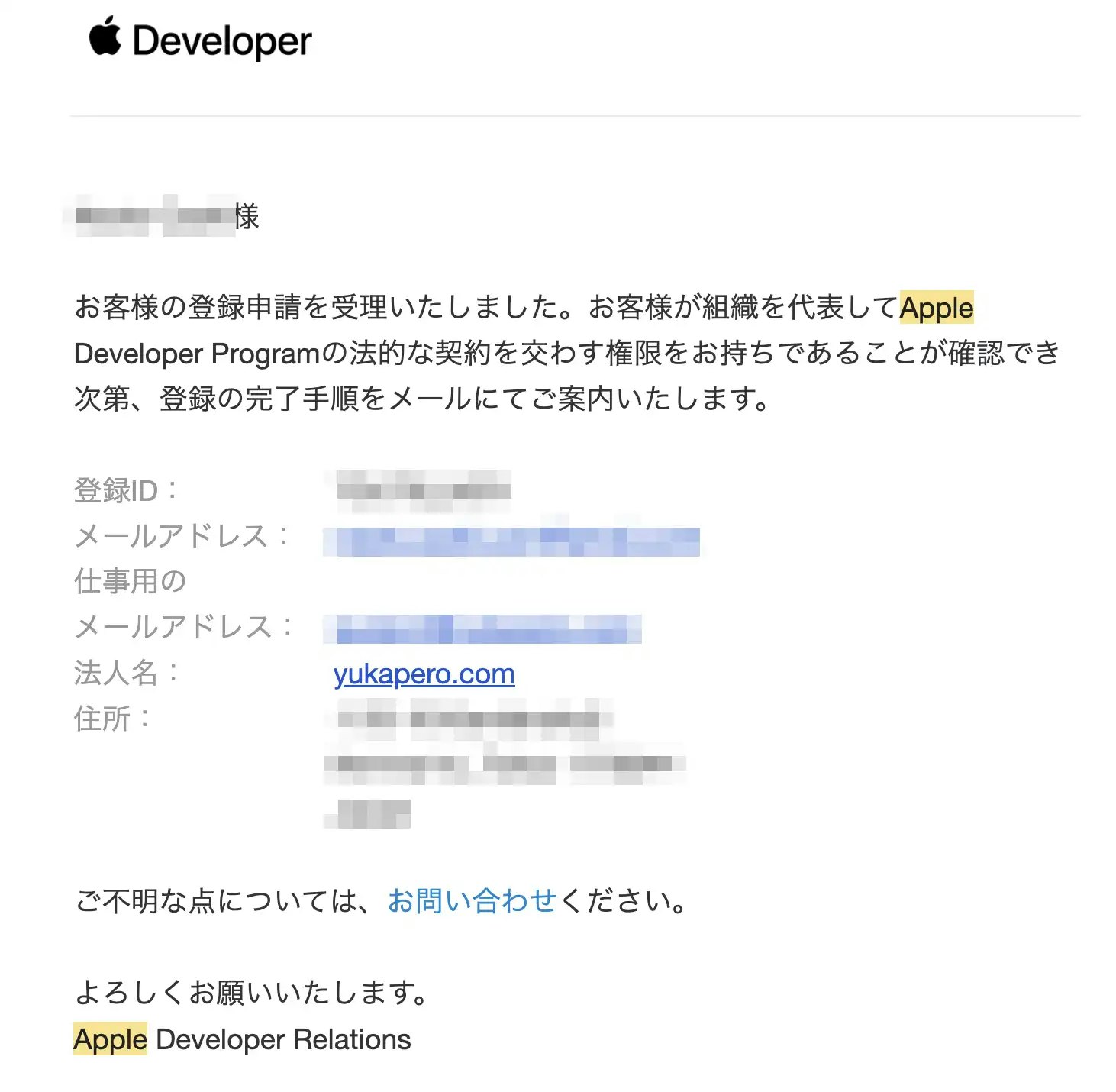Screen dimensions: 1116x1092
Task: Click the line starting 次第、登録の完了手順
Action: (422, 399)
